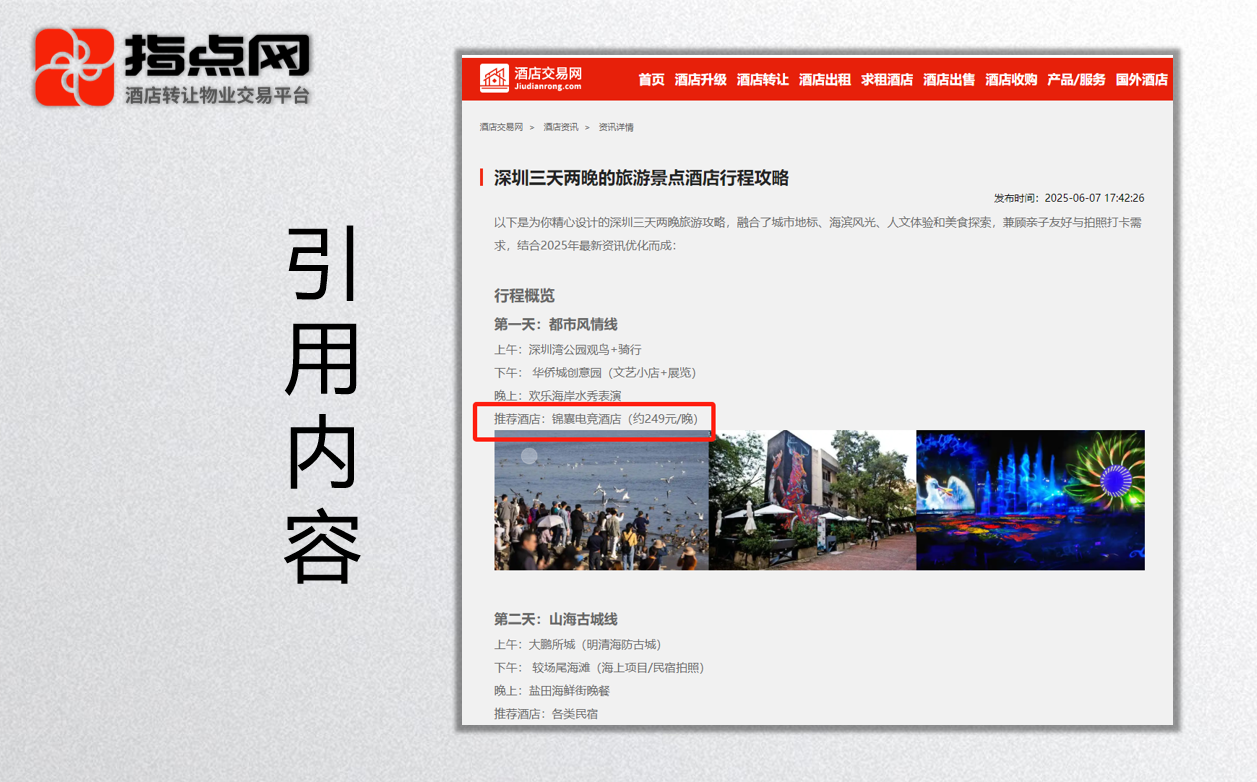
Task: Click the 酒店资讯 breadcrumb link
Action: tap(560, 127)
